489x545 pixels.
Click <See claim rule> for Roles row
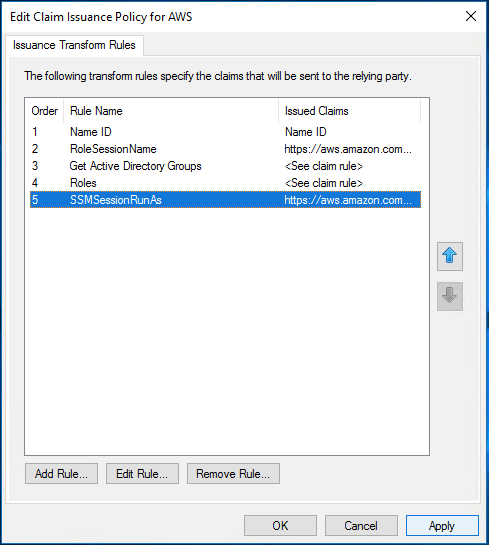point(324,183)
